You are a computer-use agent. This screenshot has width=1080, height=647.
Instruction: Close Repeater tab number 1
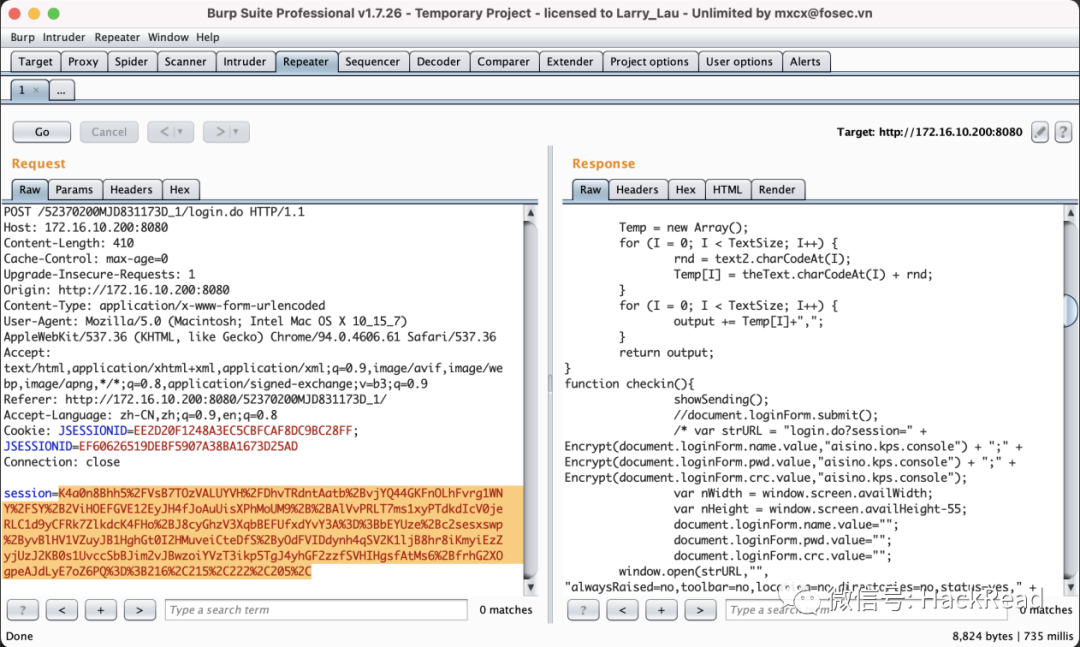[x=37, y=90]
